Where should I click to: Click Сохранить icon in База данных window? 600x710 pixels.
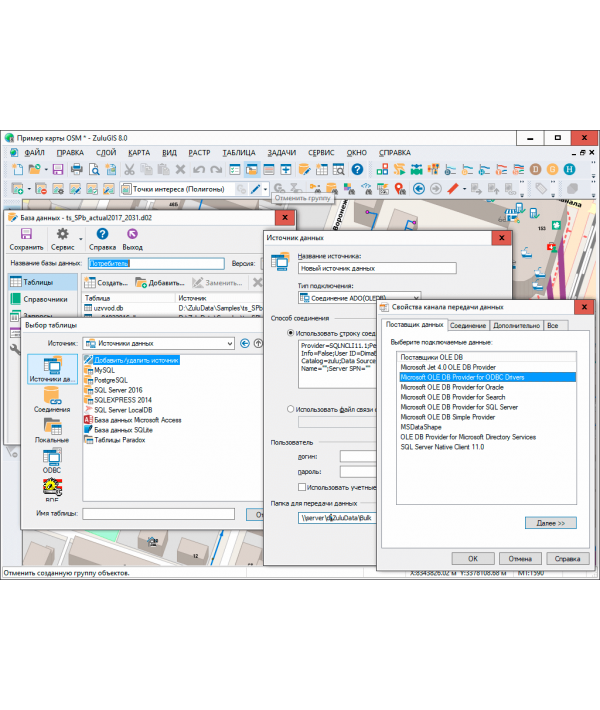(26, 234)
